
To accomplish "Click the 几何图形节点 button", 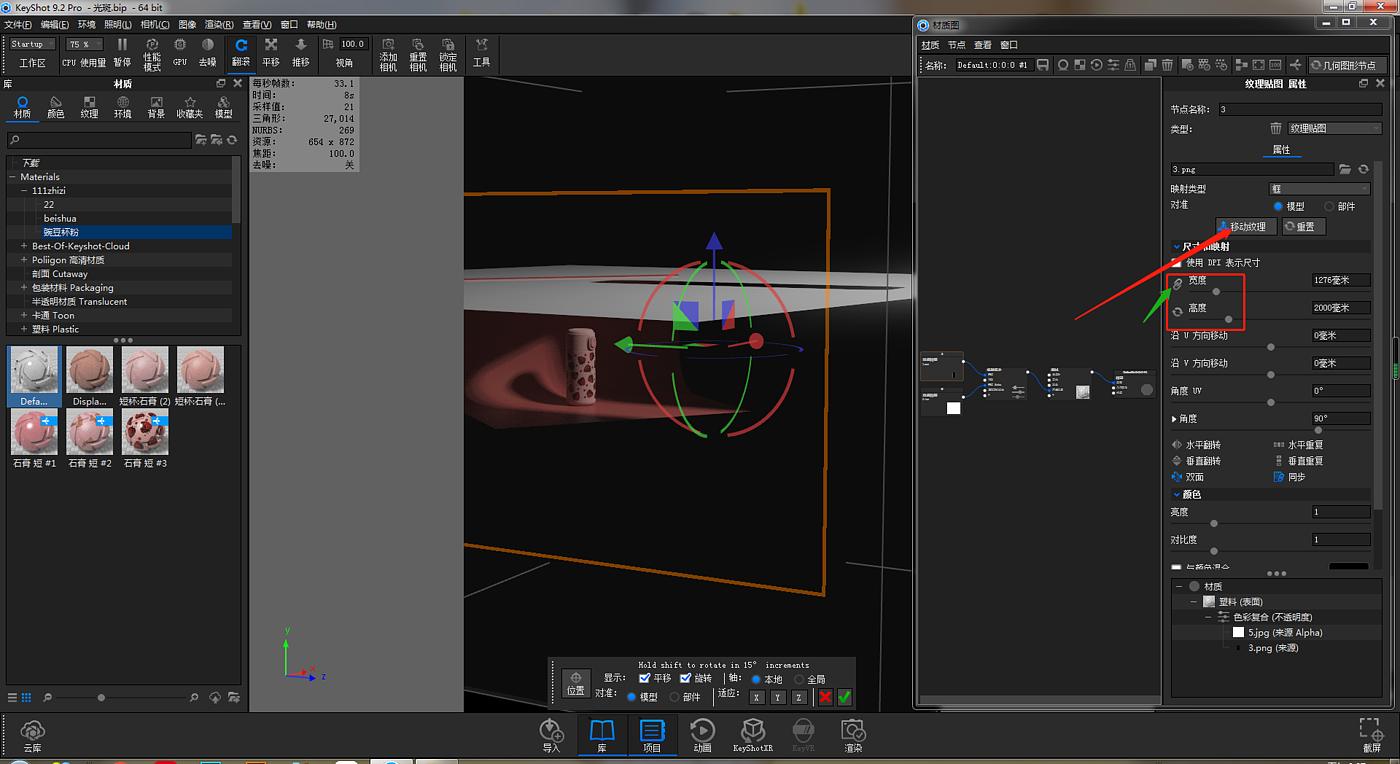I will pyautogui.click(x=1346, y=65).
